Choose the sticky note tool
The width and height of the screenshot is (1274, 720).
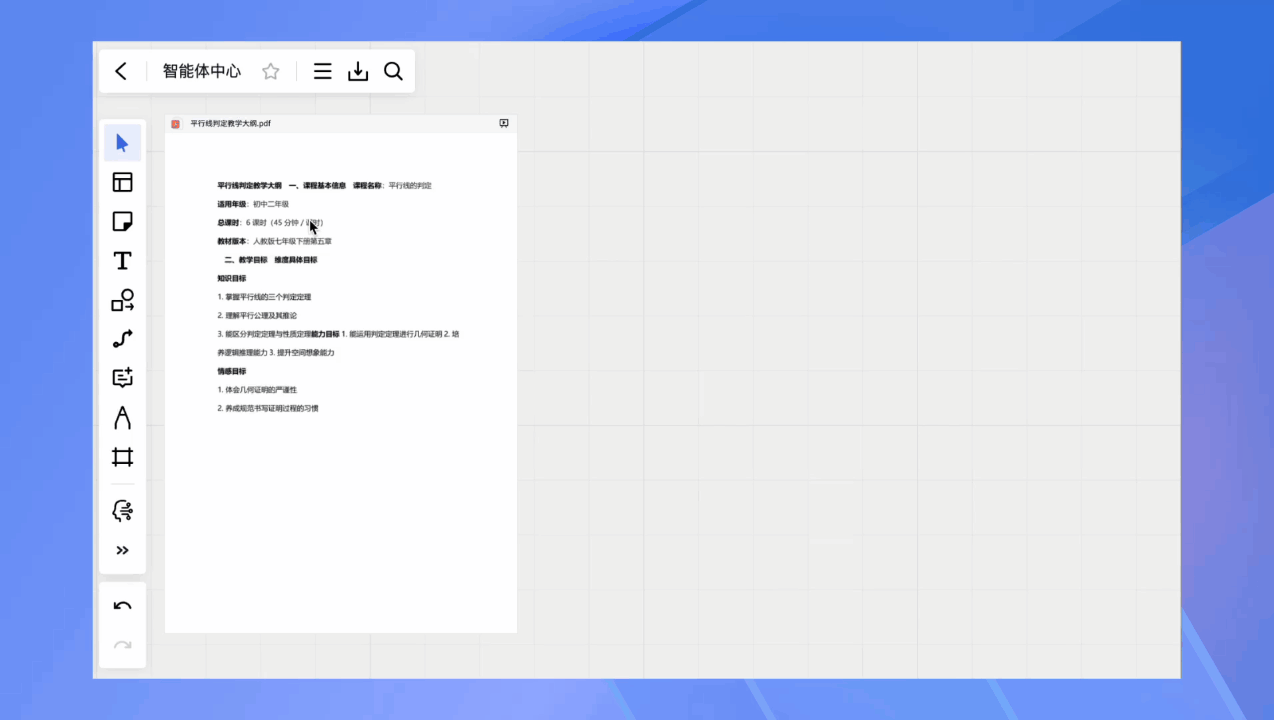[x=122, y=221]
